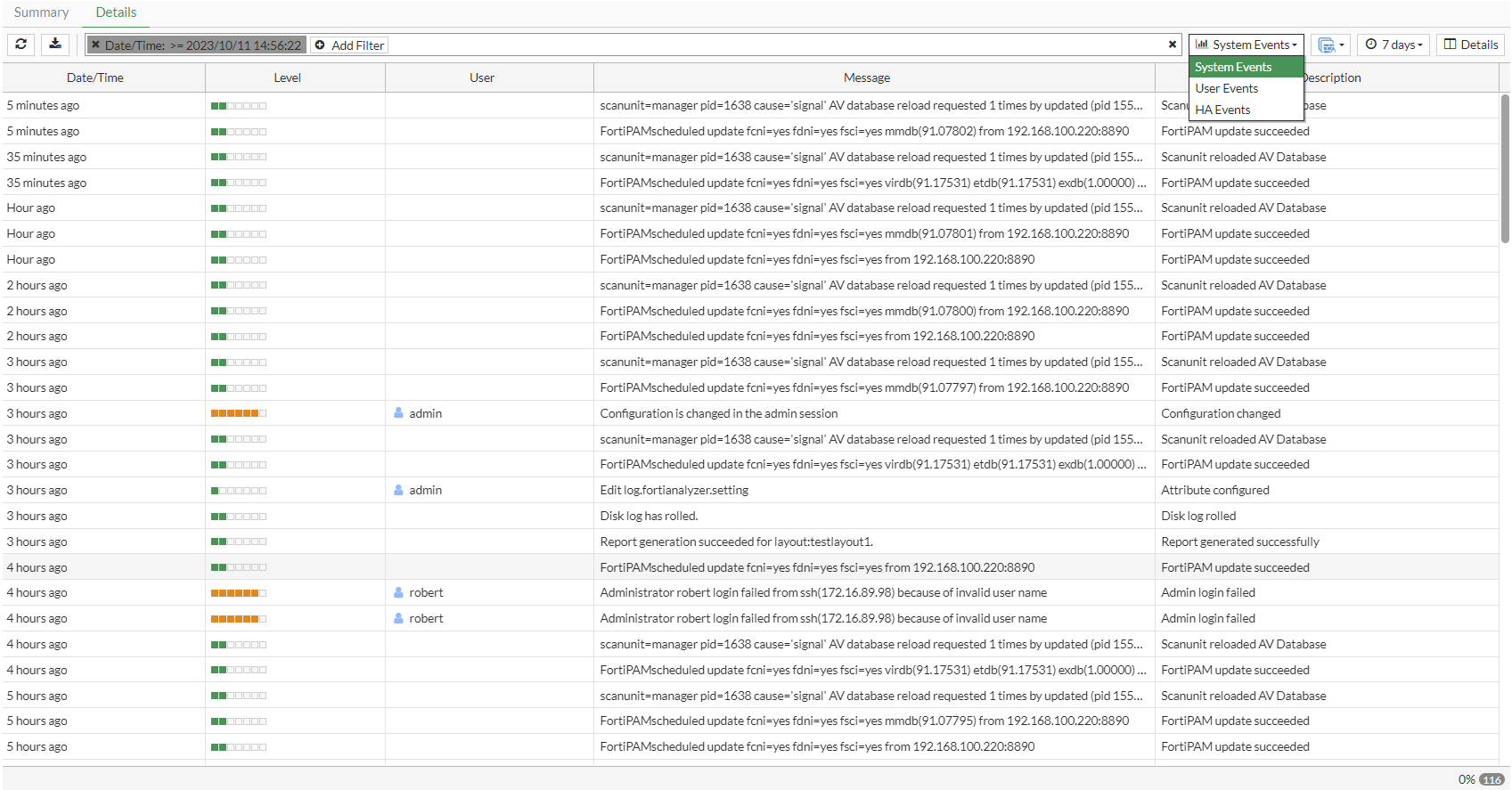Click the User column header
This screenshot has width=1512, height=790.
tap(490, 77)
